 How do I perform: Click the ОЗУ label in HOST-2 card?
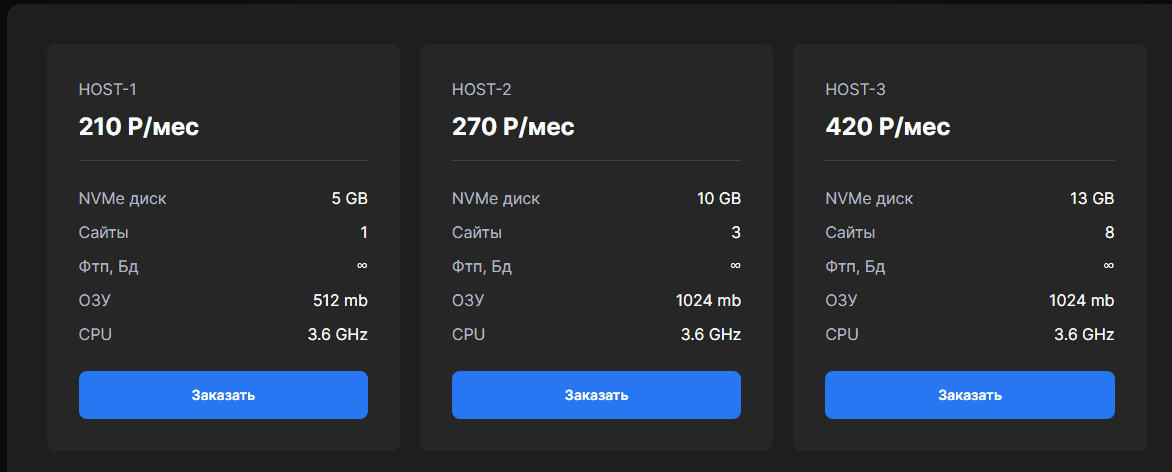[x=468, y=300]
